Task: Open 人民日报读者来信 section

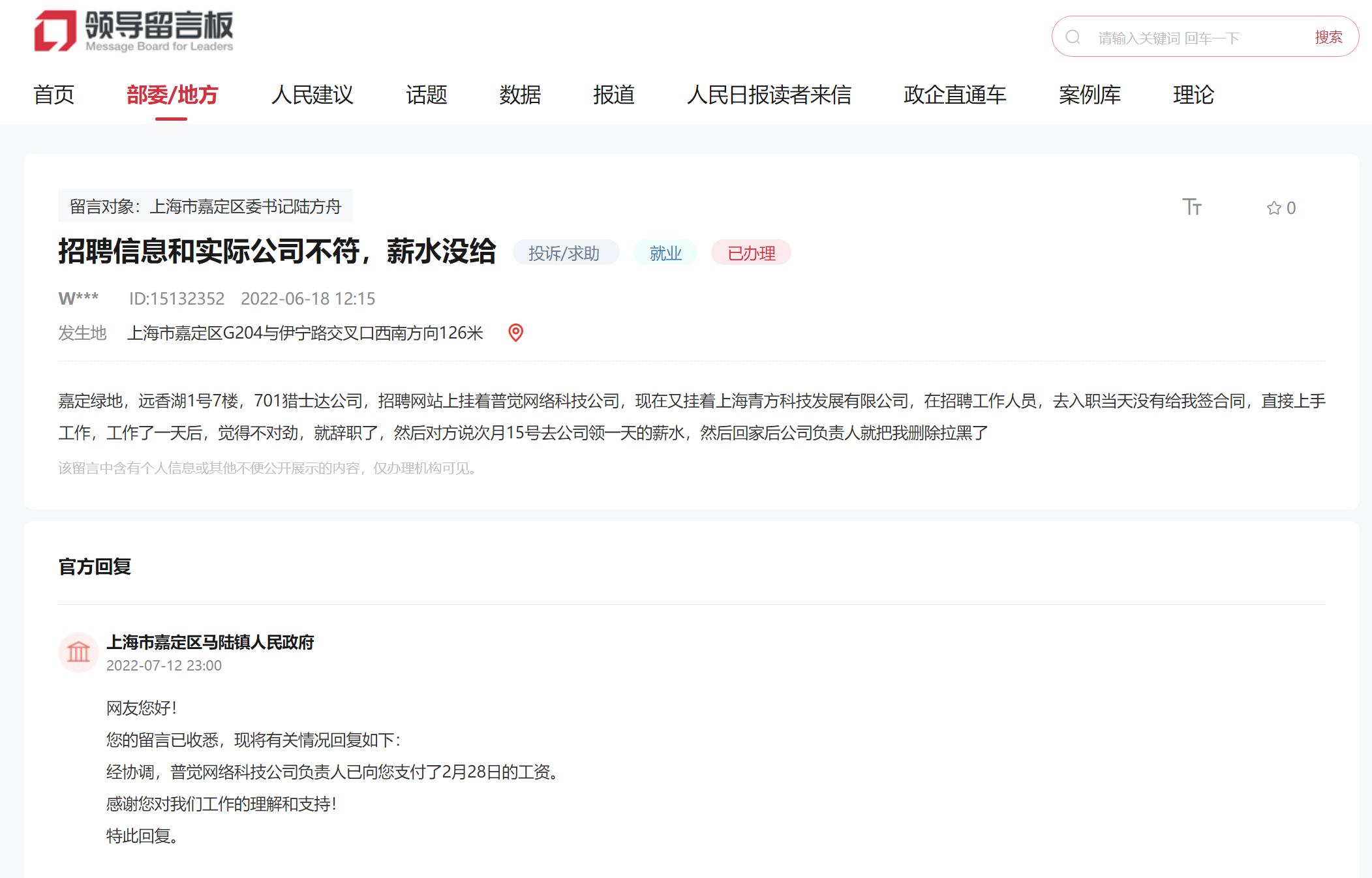Action: click(769, 95)
